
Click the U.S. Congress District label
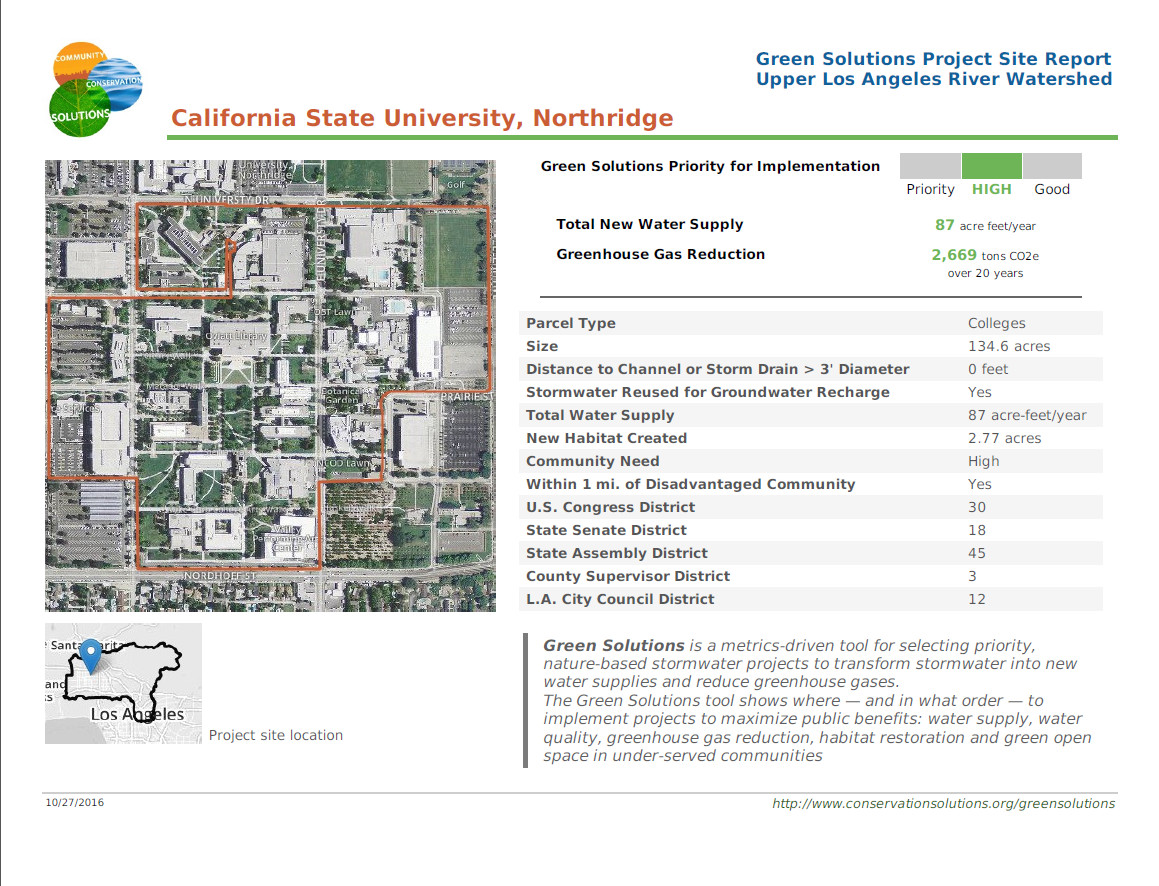[x=610, y=507]
